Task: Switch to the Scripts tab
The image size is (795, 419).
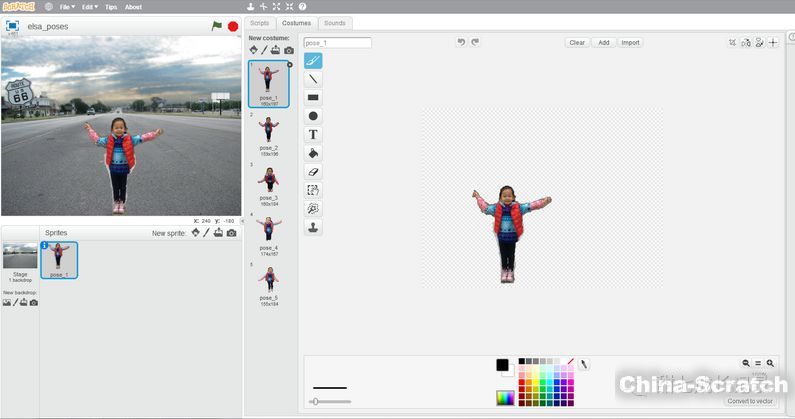Action: point(260,22)
